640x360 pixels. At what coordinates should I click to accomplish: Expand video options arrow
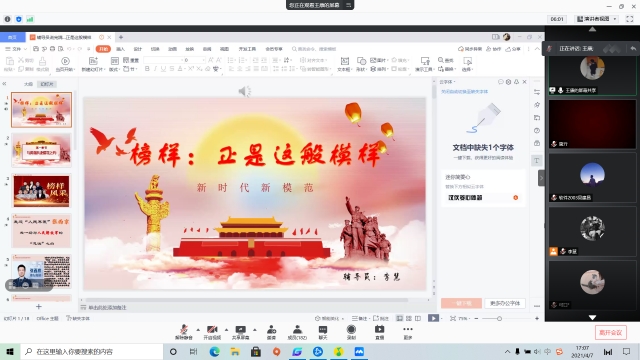tap(226, 329)
